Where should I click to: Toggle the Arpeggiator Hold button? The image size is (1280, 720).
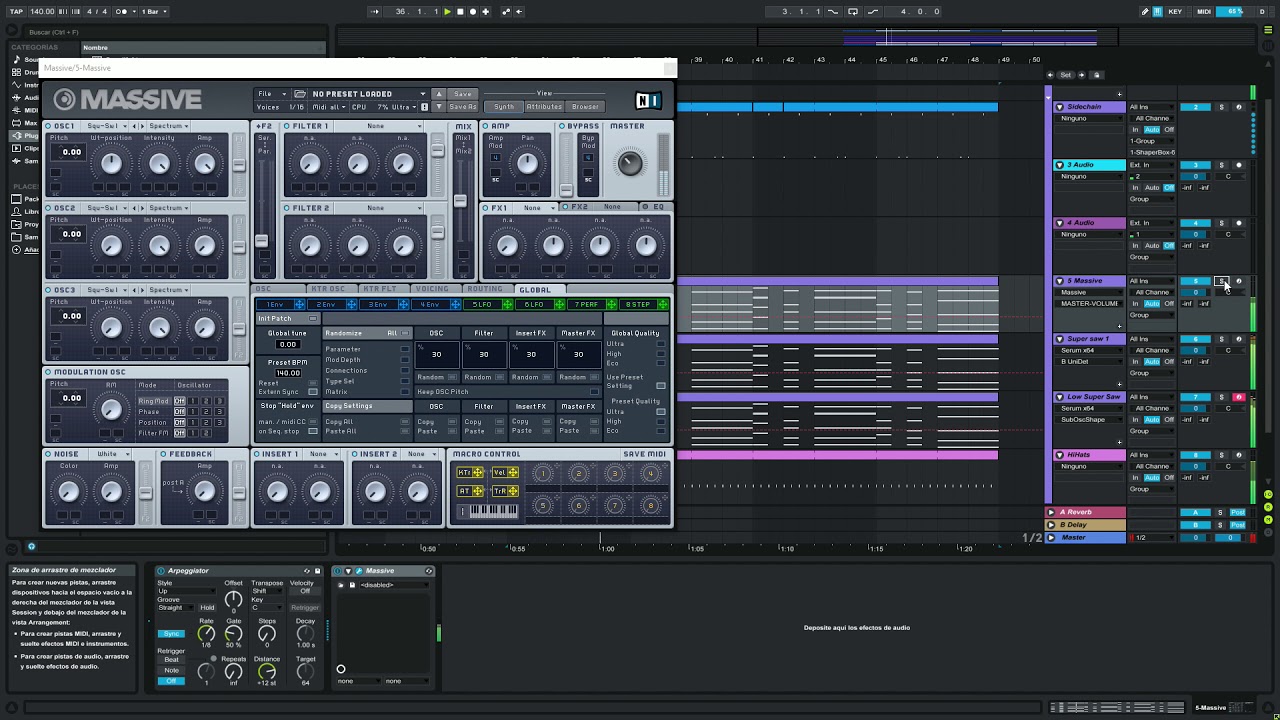coord(207,608)
